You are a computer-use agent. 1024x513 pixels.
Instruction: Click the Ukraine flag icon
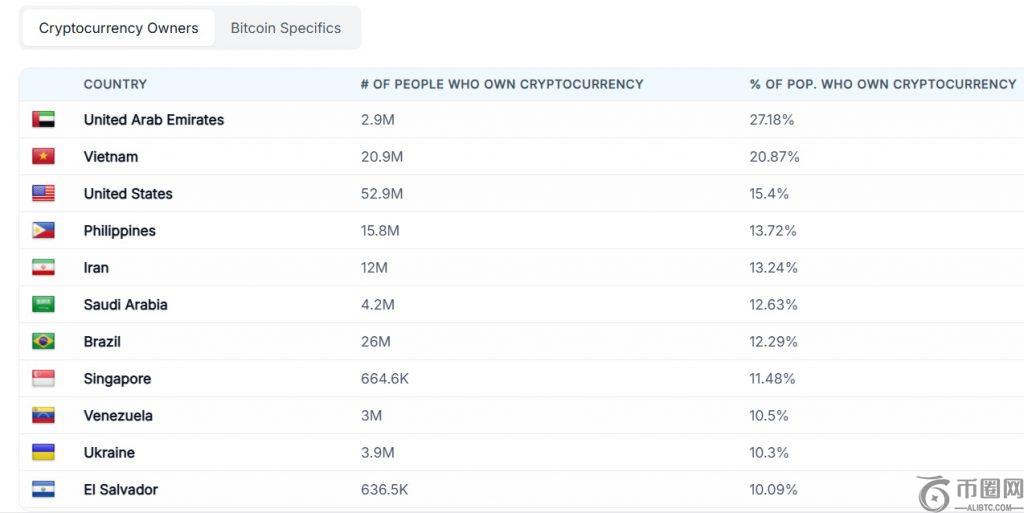(43, 453)
